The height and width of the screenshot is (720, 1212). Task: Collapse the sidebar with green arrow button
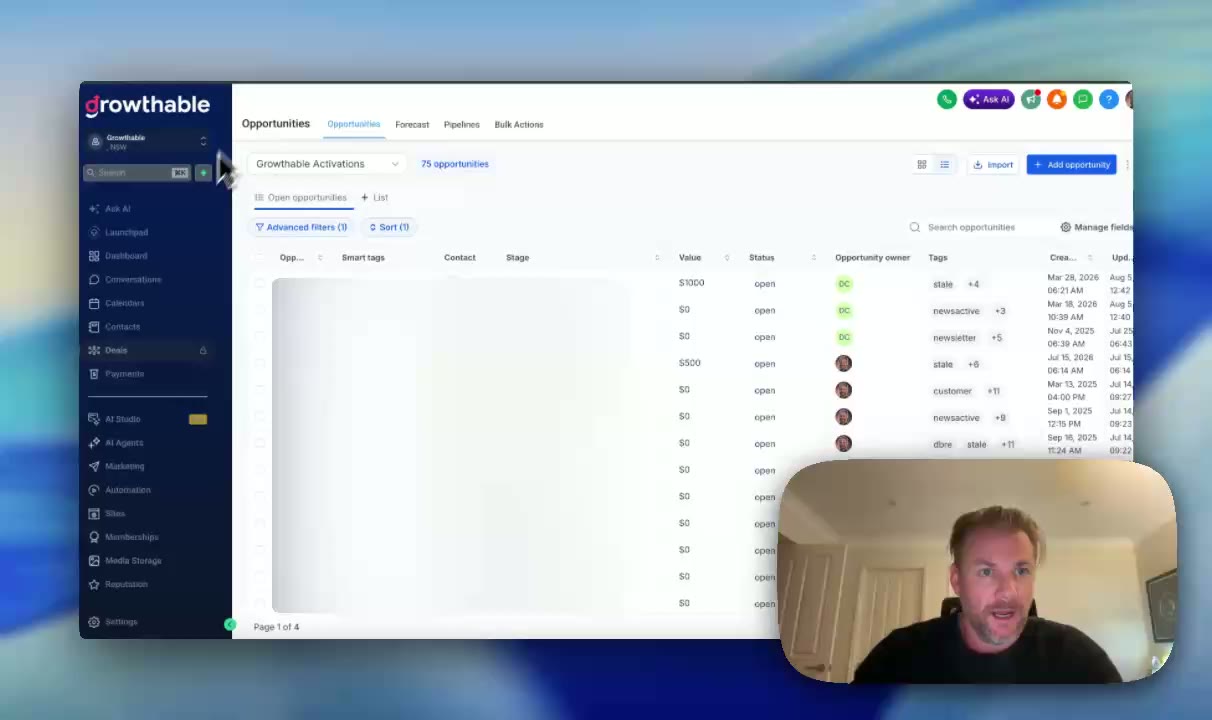click(x=230, y=625)
